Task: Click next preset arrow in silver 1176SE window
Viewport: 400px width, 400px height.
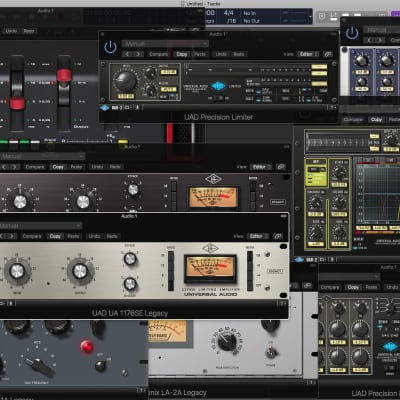Action: pos(11,236)
